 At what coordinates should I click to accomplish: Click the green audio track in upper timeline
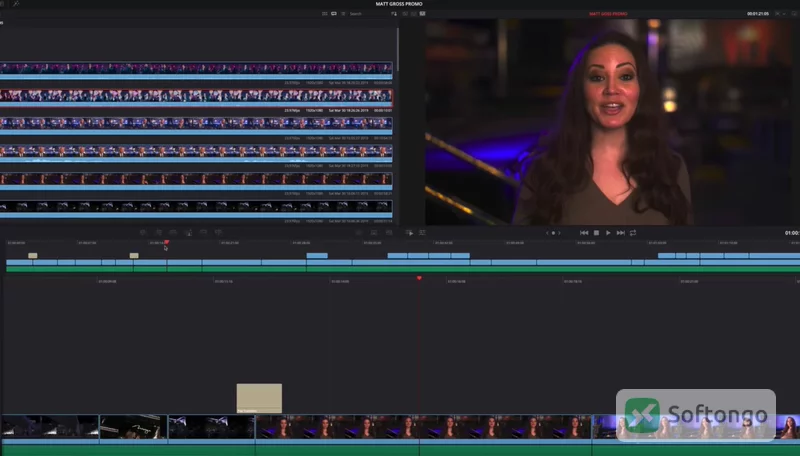click(403, 269)
